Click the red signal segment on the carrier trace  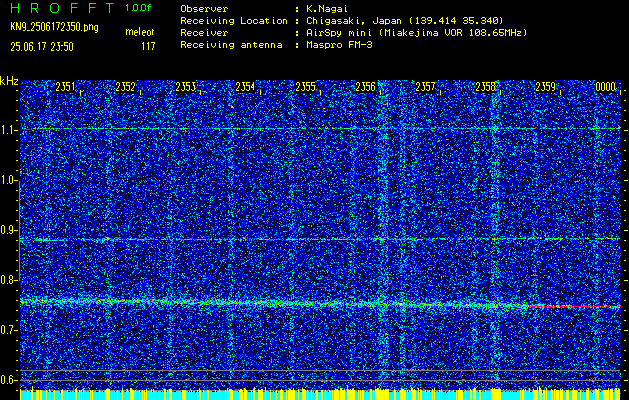pyautogui.click(x=574, y=307)
